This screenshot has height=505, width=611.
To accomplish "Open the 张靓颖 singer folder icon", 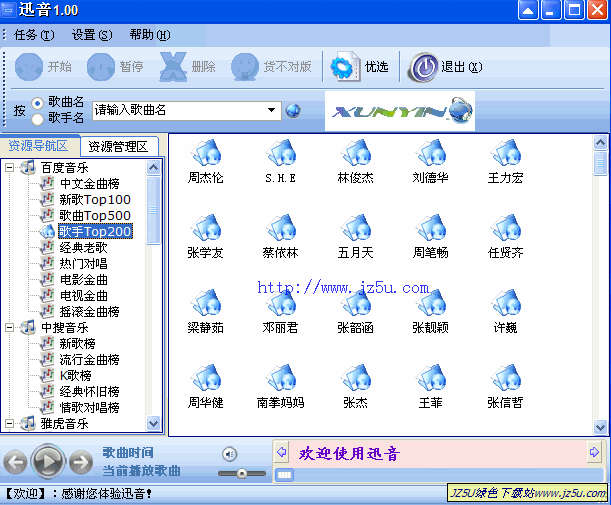I will pyautogui.click(x=431, y=303).
